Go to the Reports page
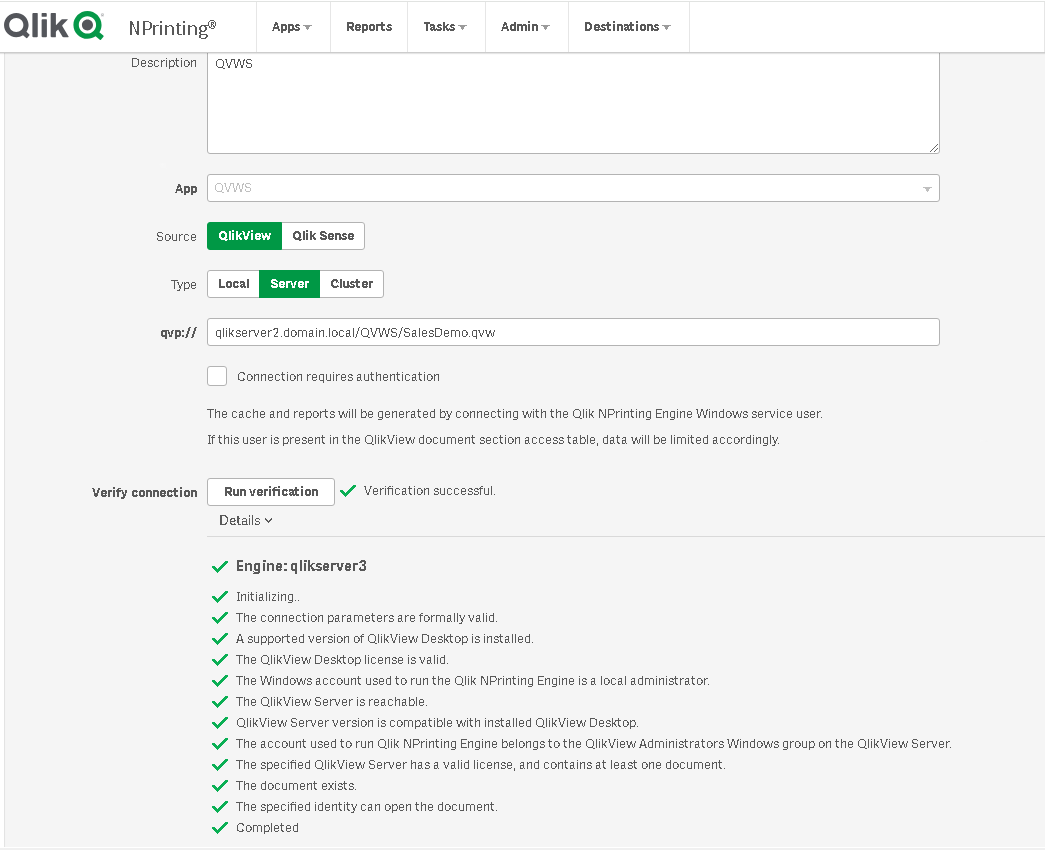The image size is (1045, 850). [369, 27]
